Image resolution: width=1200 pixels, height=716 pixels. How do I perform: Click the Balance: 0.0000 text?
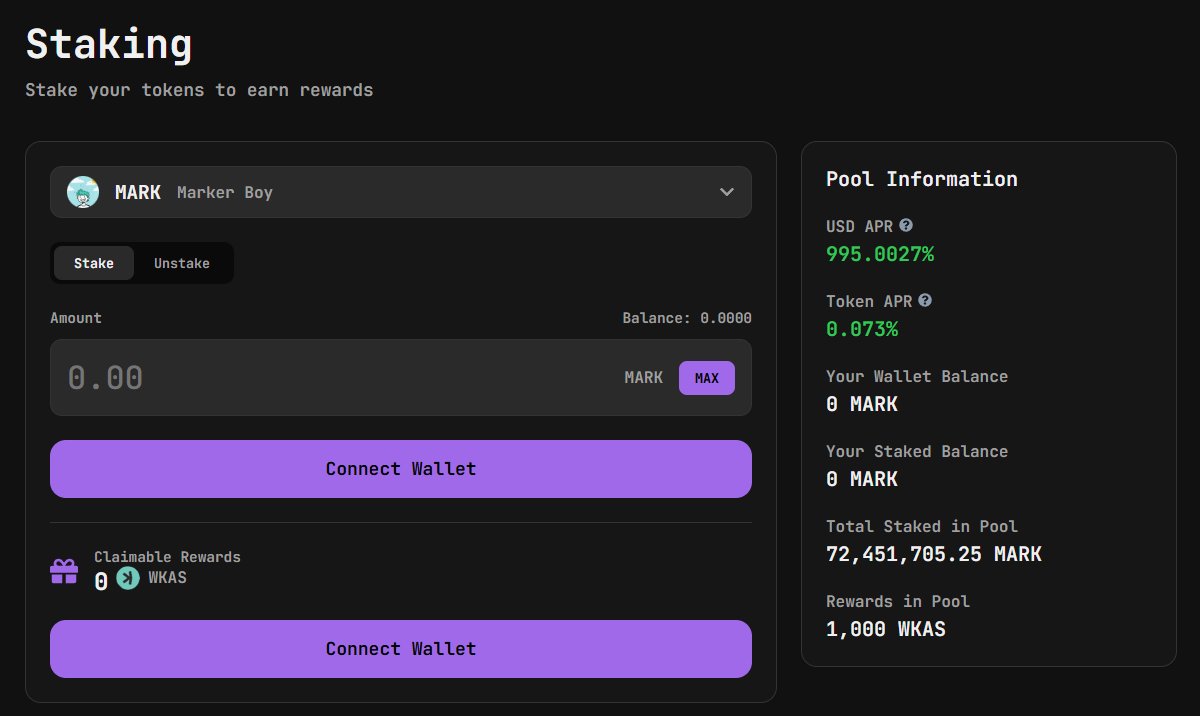point(687,318)
